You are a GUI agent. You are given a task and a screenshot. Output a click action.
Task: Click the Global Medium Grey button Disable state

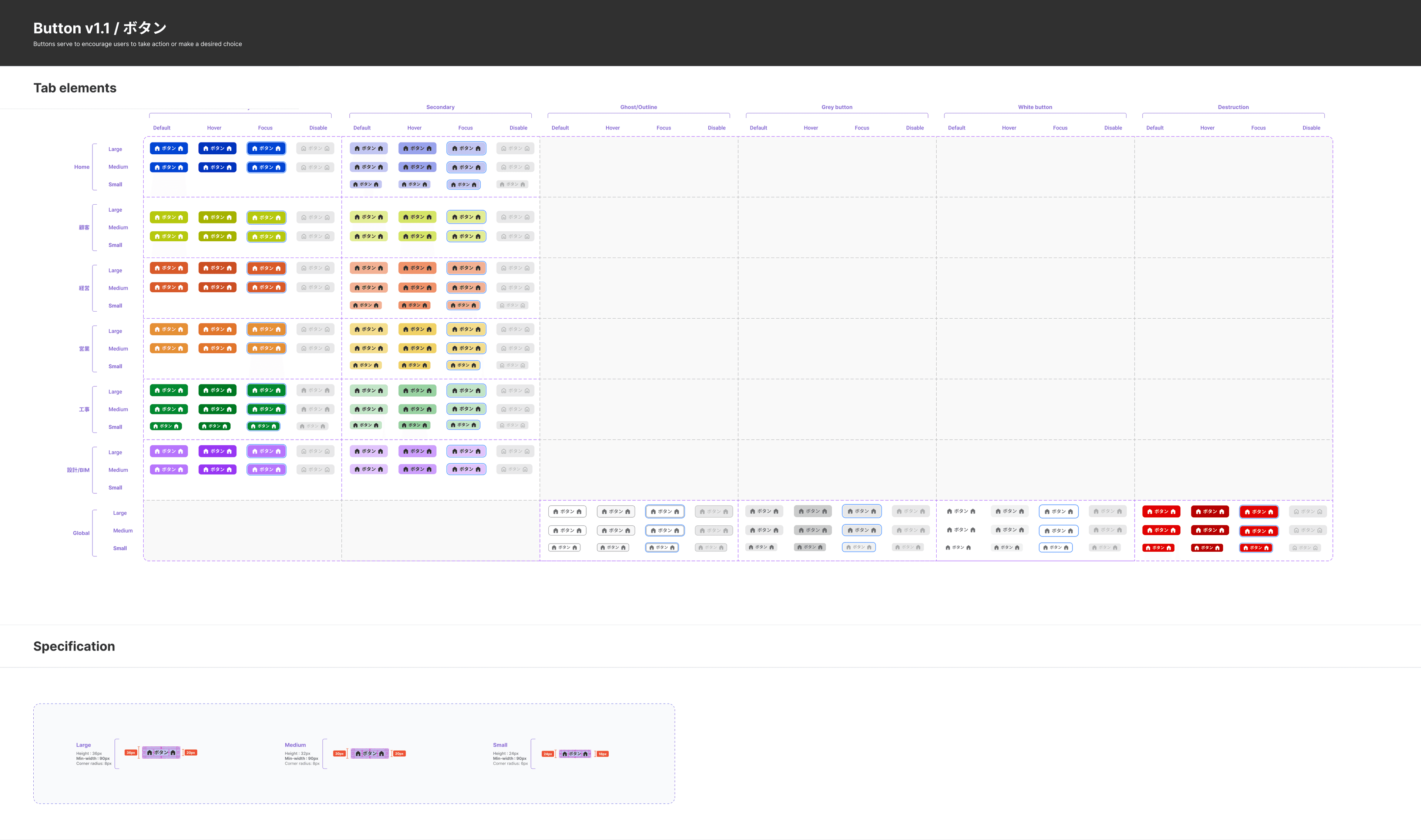tap(911, 530)
